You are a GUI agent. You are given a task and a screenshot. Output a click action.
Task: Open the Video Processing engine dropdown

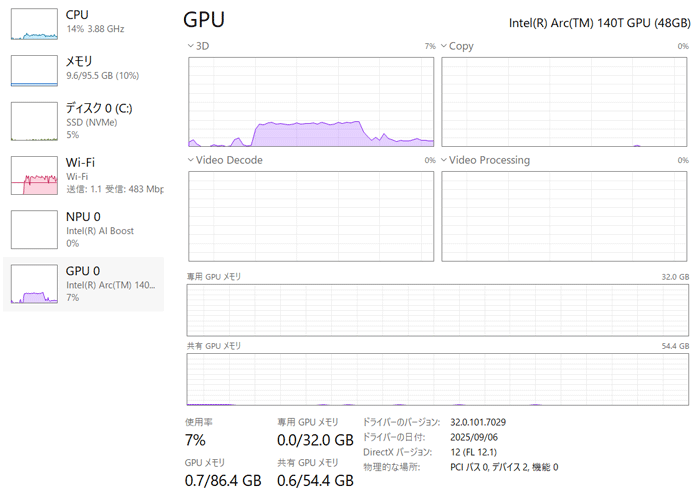coord(445,160)
